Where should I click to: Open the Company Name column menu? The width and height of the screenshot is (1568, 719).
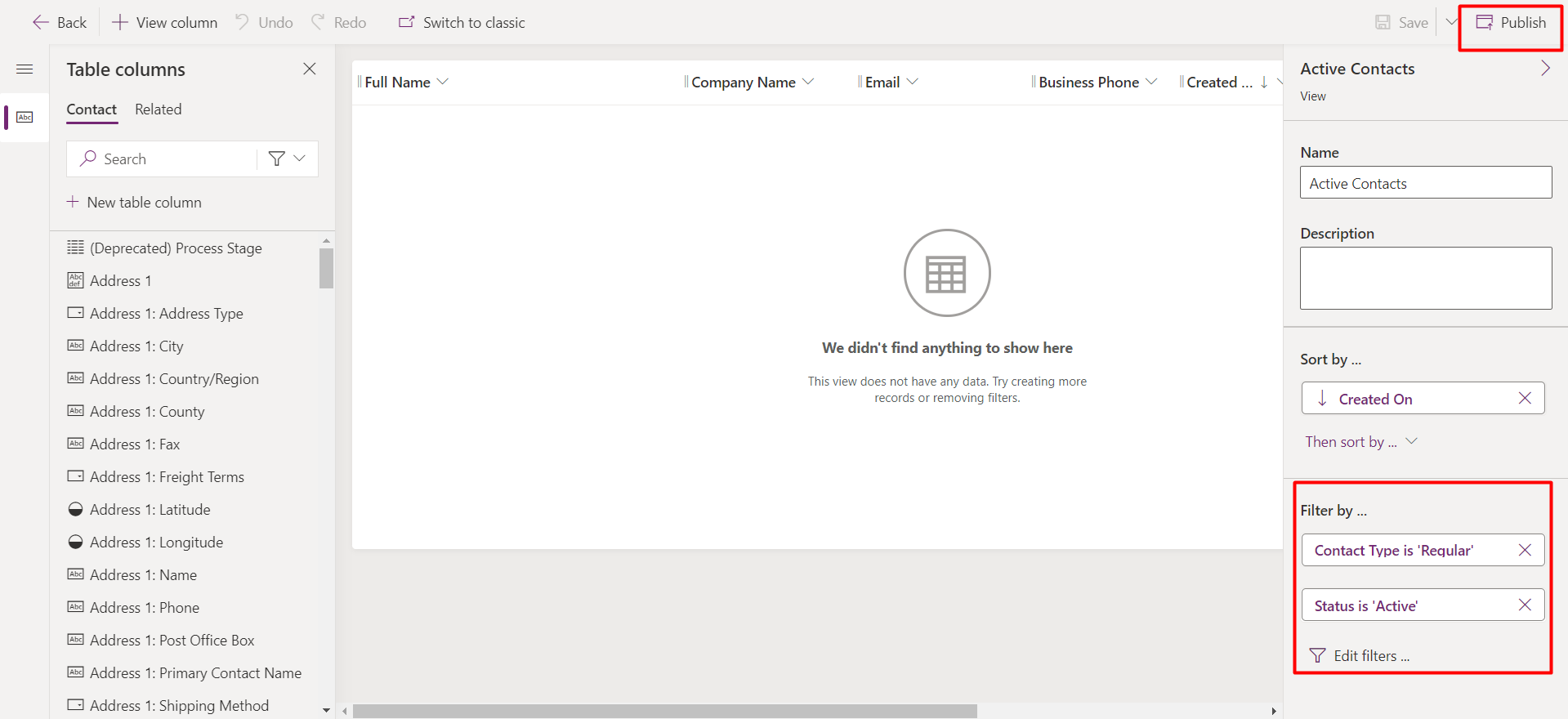pyautogui.click(x=808, y=82)
